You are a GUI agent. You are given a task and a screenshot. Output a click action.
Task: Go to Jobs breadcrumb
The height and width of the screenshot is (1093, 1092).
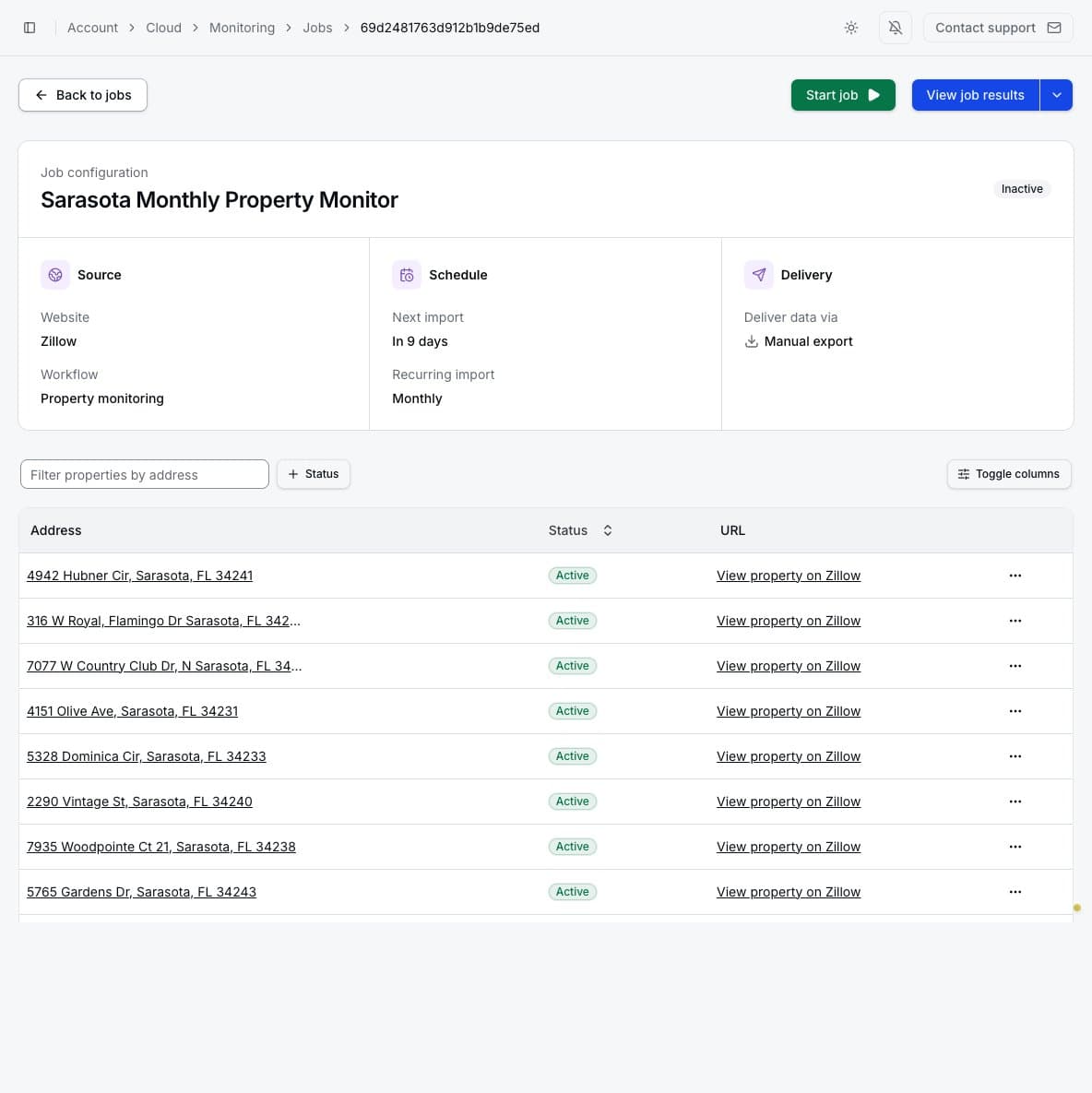(x=318, y=28)
